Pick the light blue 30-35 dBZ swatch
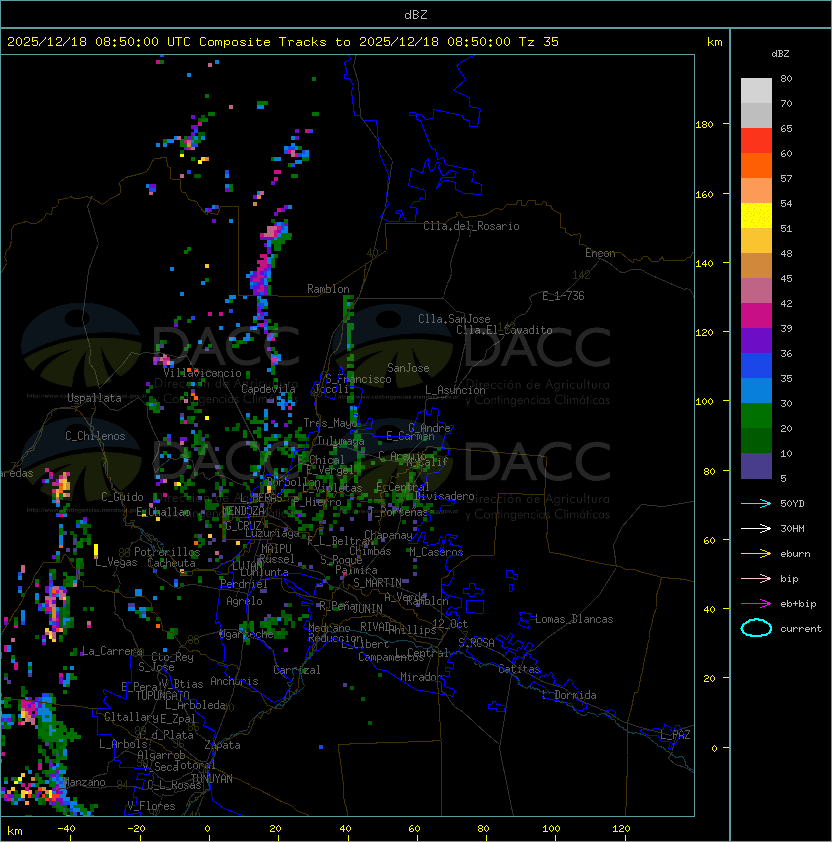 point(756,390)
